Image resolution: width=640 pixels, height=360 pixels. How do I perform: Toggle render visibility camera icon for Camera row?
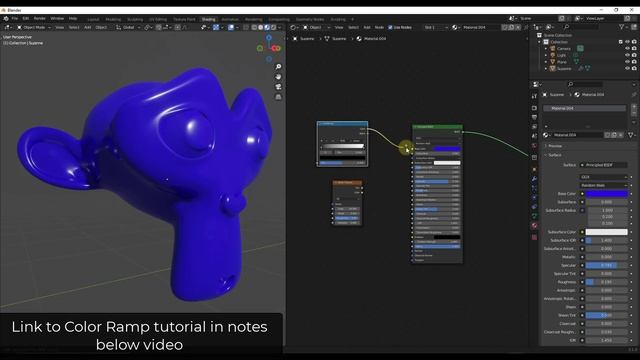634,49
